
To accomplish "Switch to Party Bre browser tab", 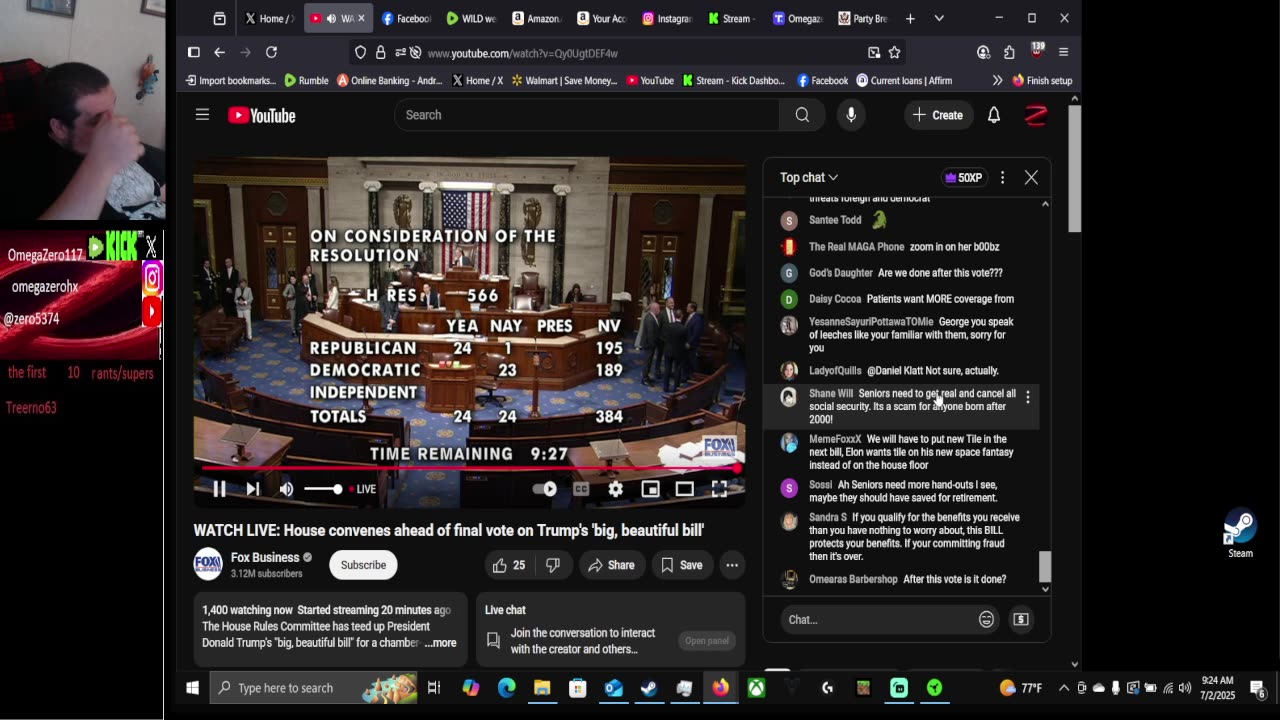I will [862, 18].
